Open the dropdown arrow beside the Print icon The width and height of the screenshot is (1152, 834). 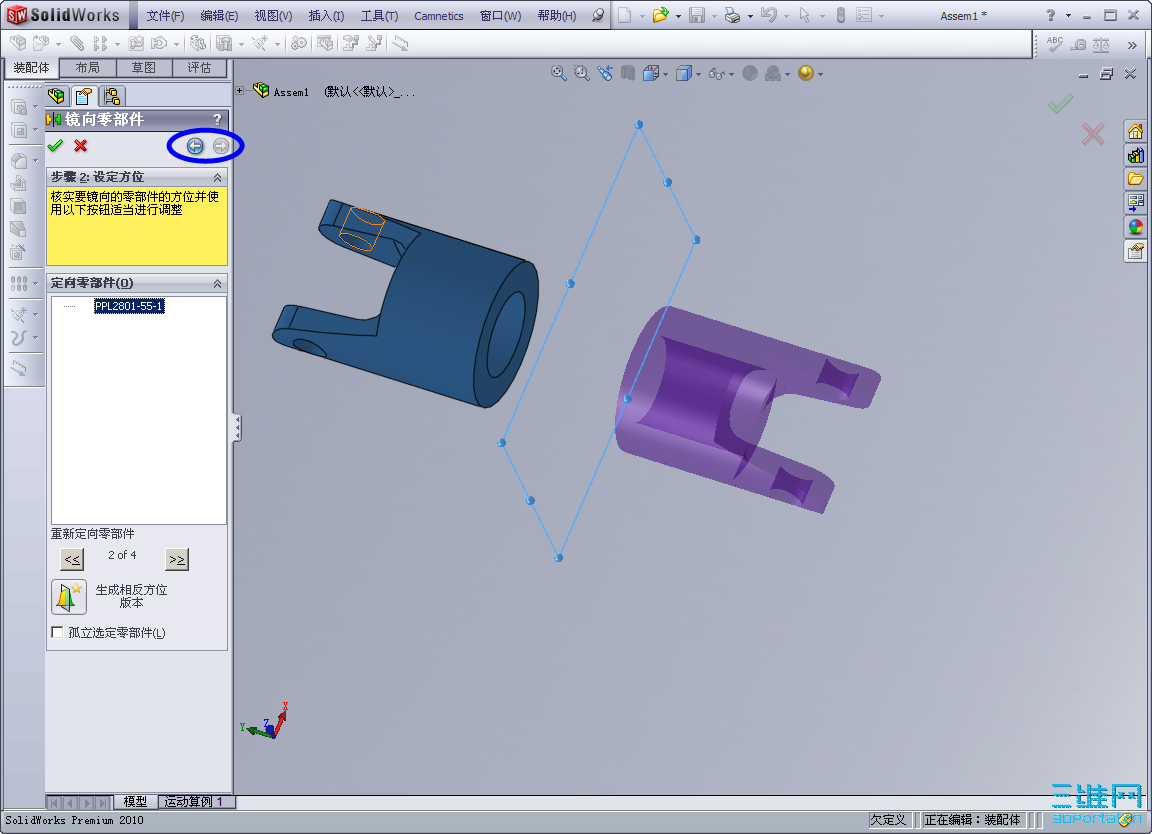(749, 15)
